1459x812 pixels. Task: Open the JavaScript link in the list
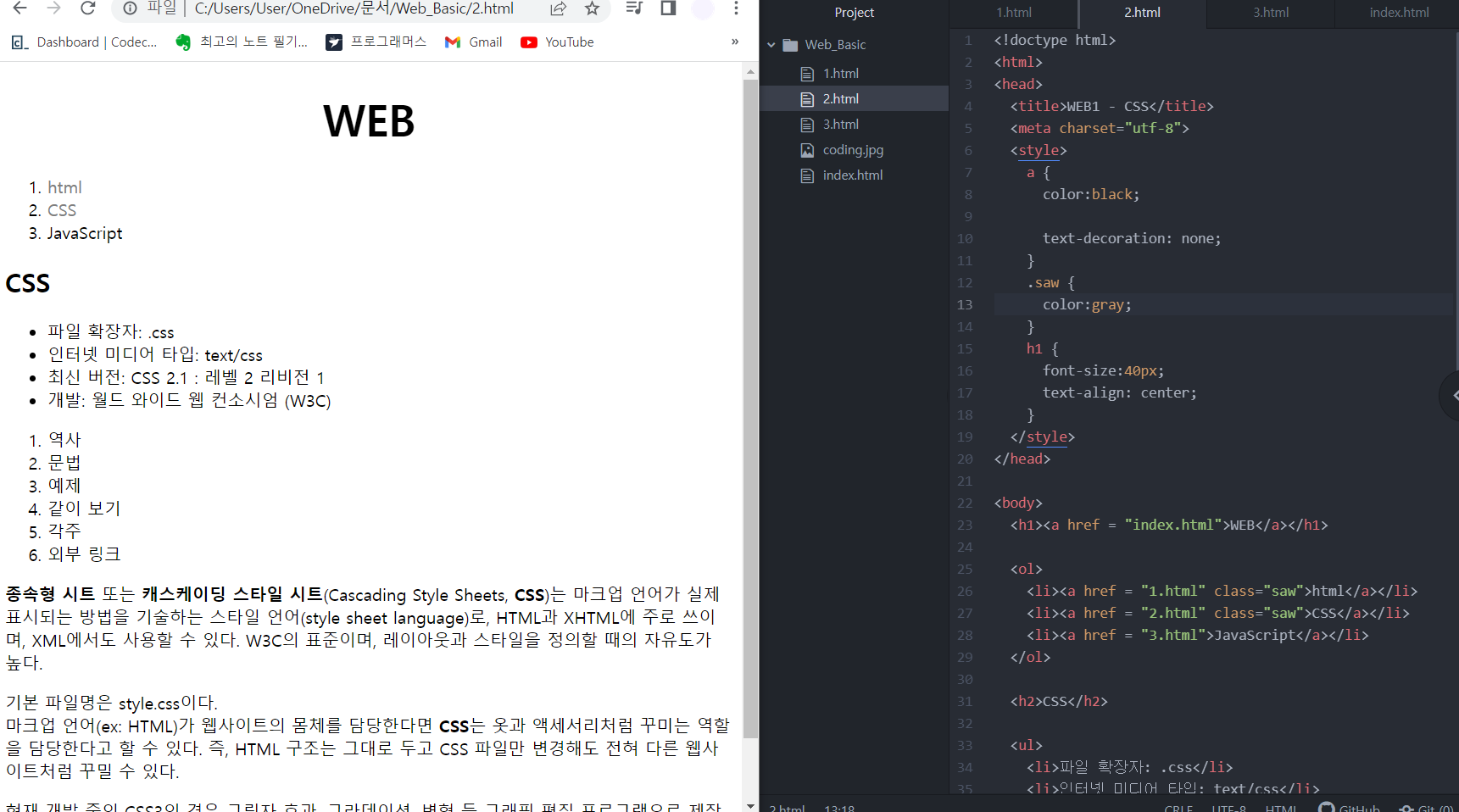(85, 233)
